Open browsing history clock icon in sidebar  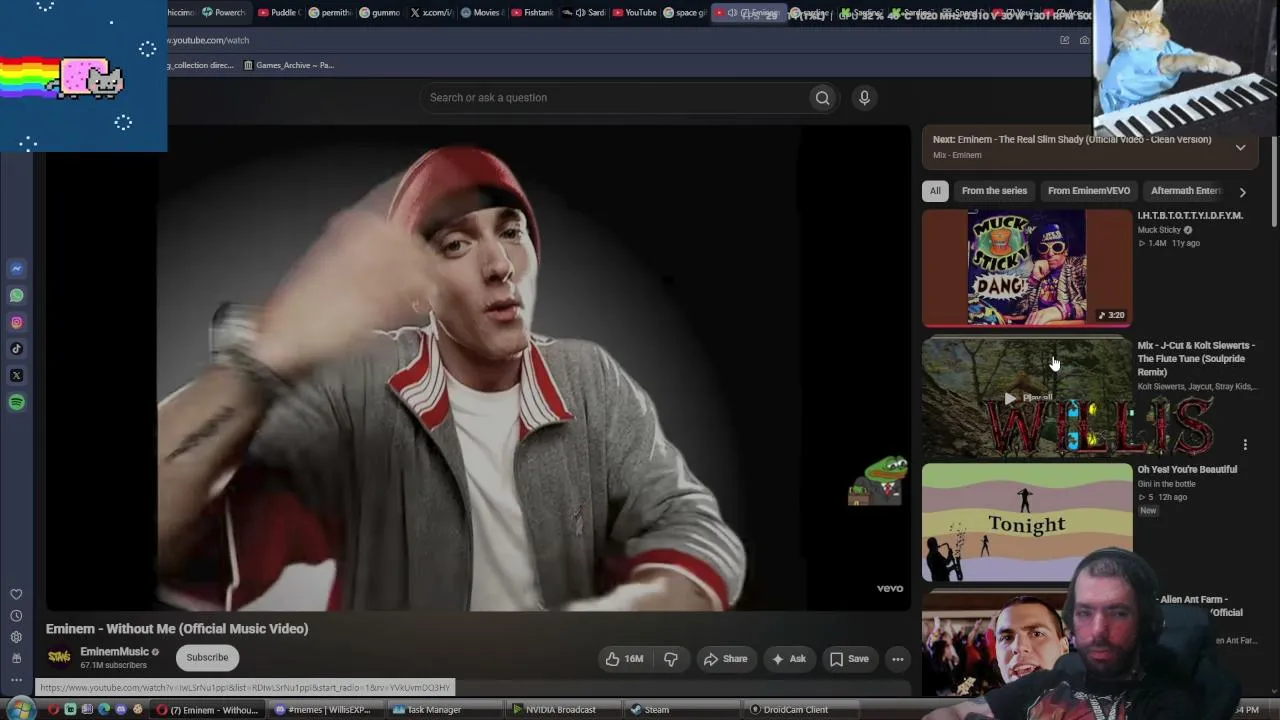point(16,616)
